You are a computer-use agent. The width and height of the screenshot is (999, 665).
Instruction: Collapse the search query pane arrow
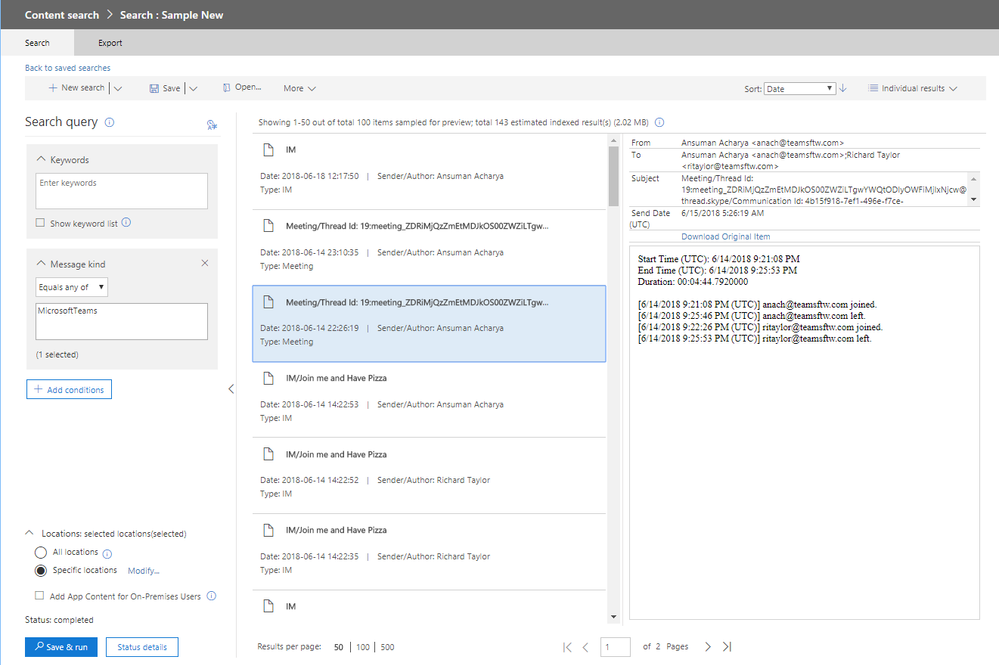point(231,389)
